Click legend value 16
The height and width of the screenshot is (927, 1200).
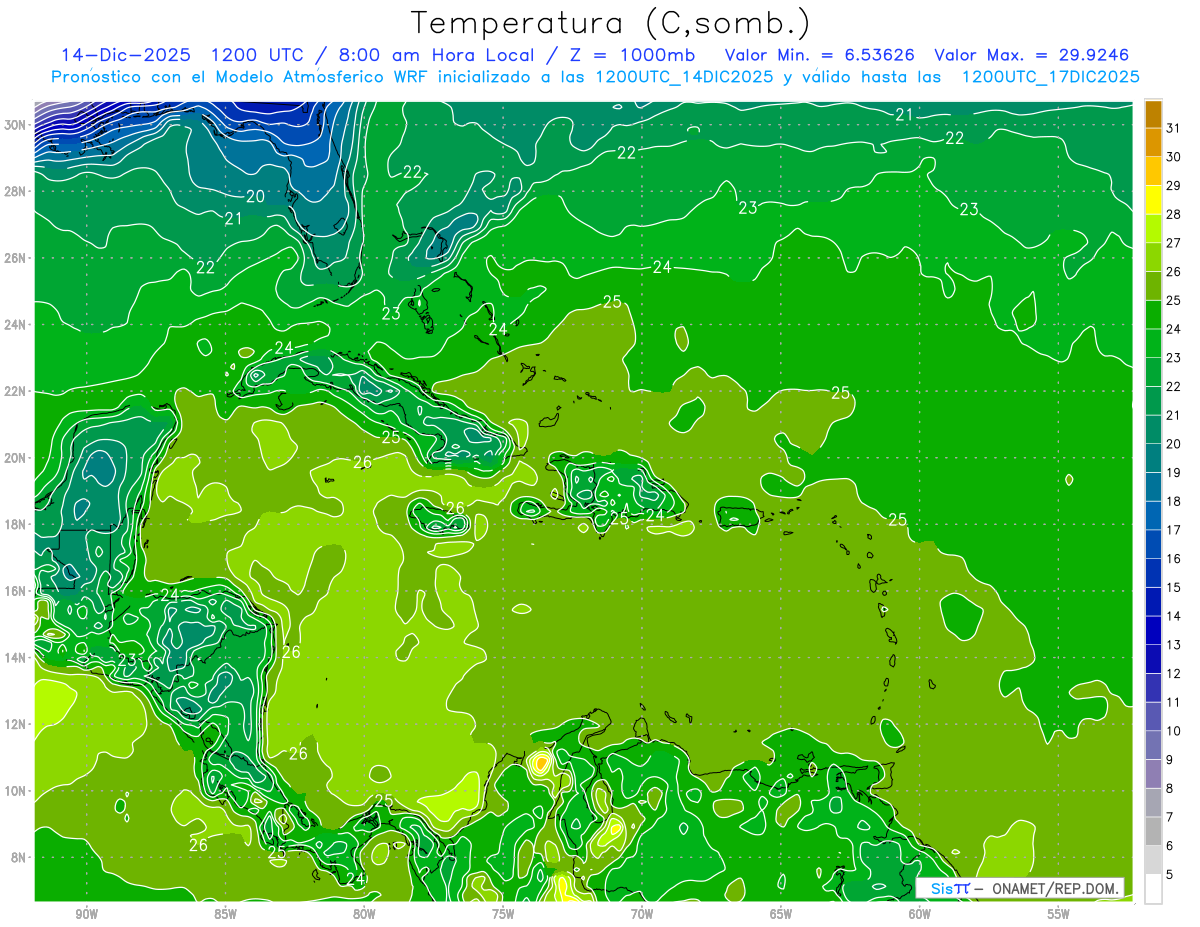tap(1173, 559)
